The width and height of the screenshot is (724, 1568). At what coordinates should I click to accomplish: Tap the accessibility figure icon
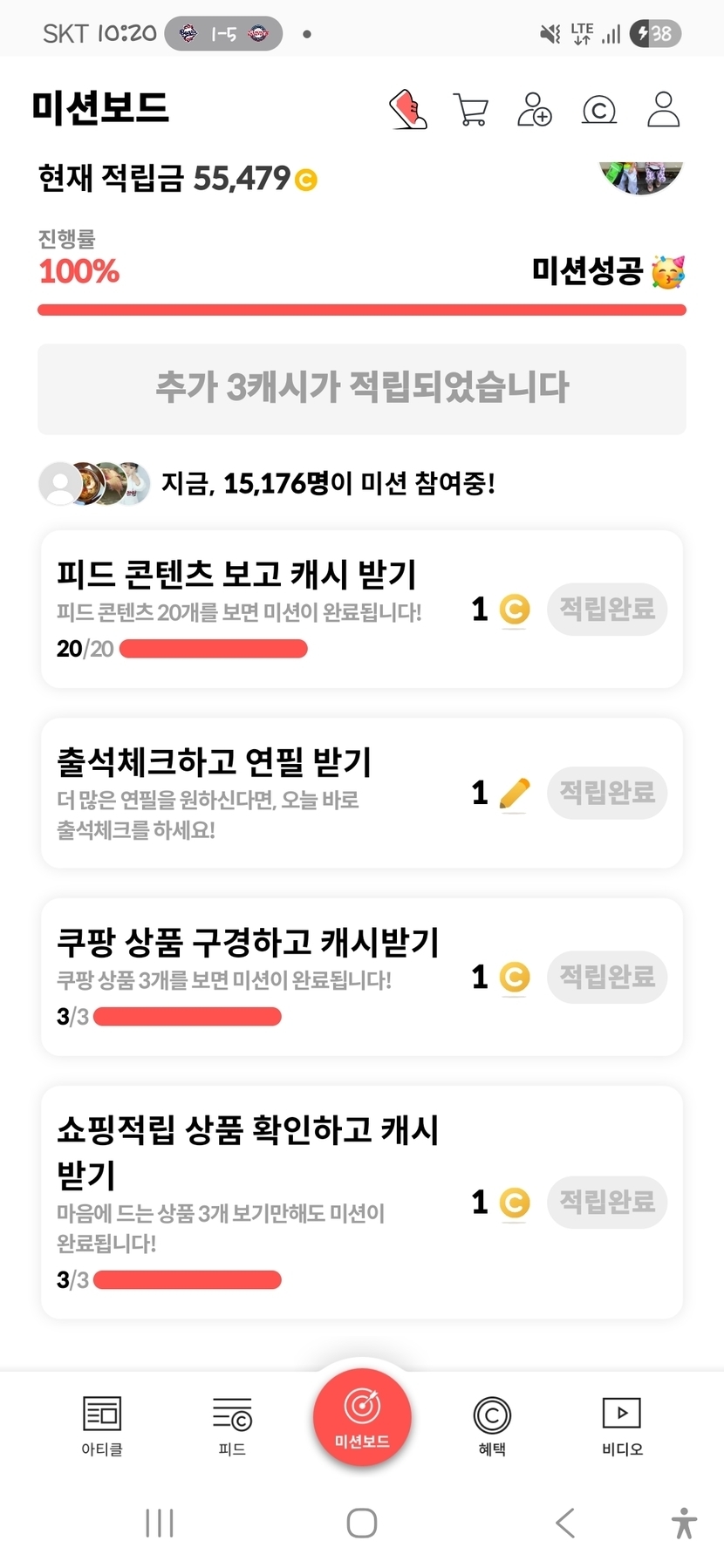[x=685, y=1523]
